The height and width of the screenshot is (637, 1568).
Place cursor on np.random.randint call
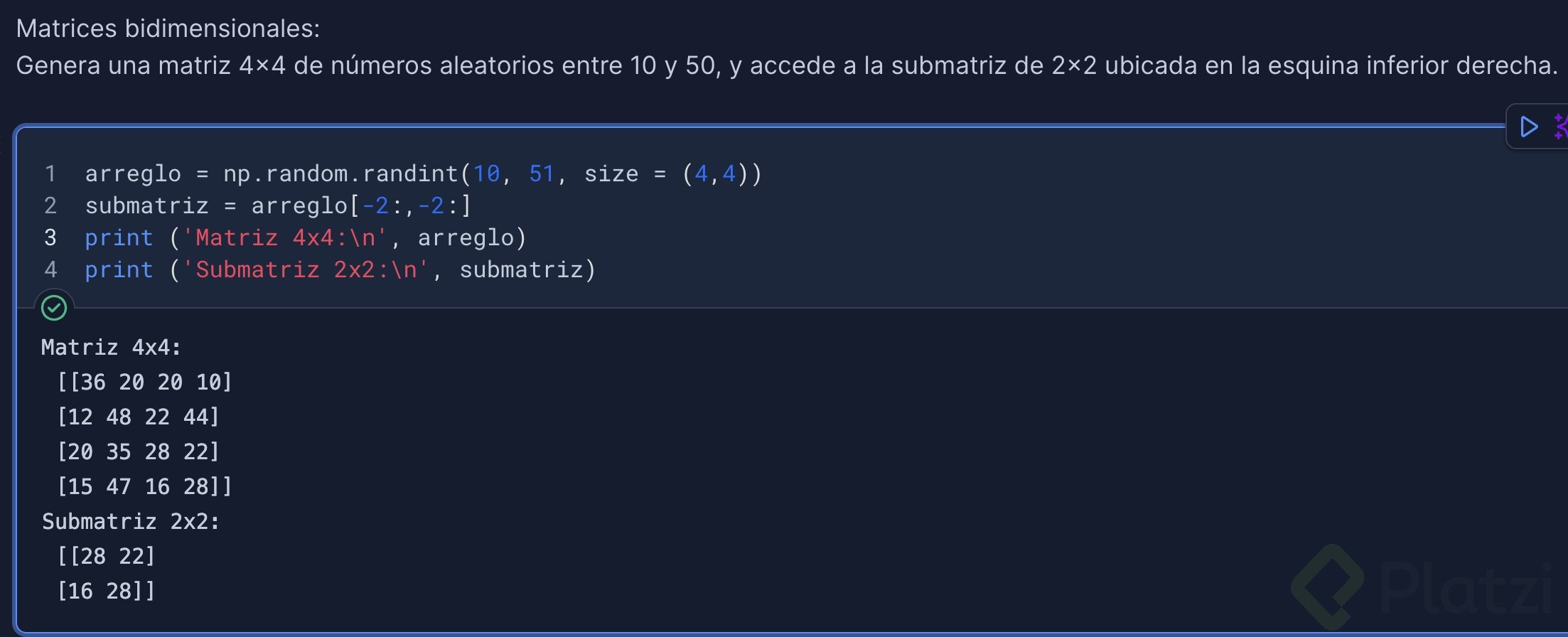coord(341,173)
